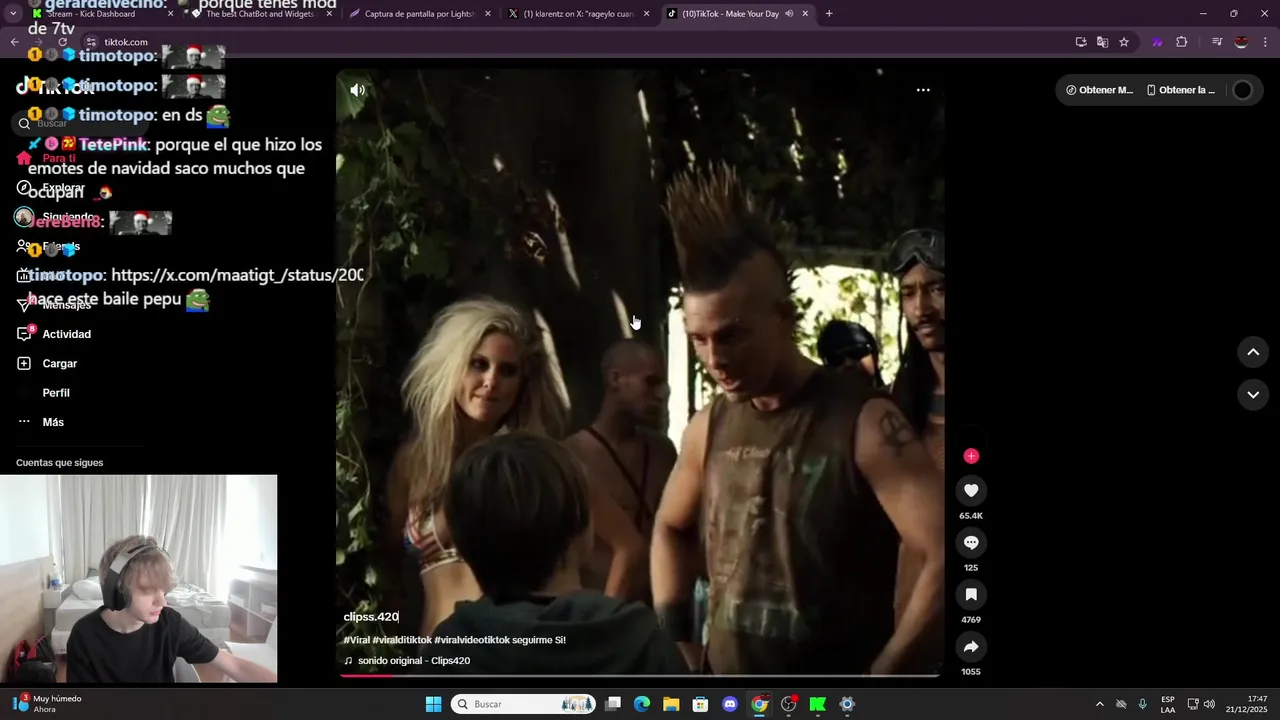Close the TikTok - Make Your Day tab
The height and width of the screenshot is (720, 1280).
[x=805, y=14]
